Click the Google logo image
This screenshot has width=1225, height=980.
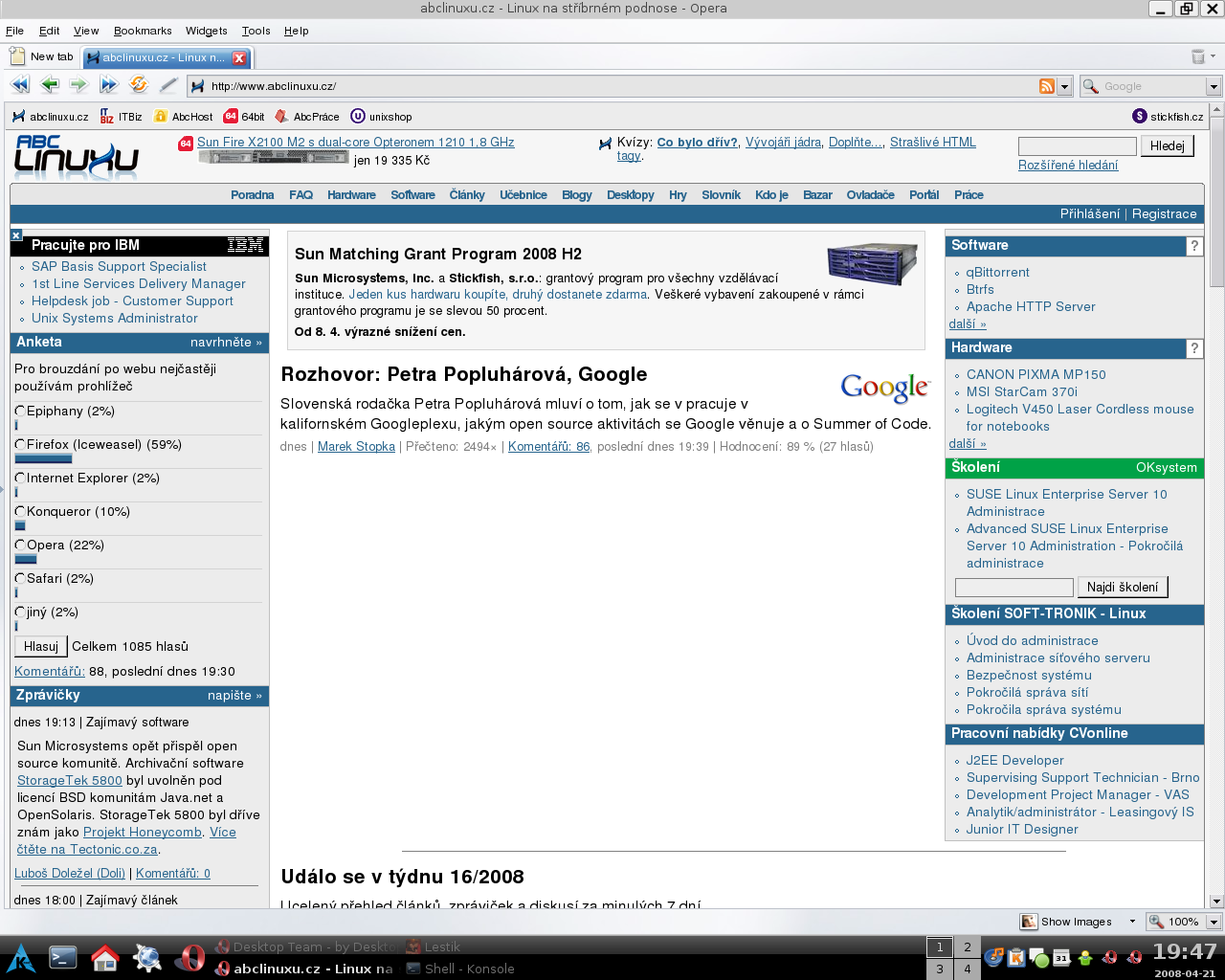pyautogui.click(x=885, y=388)
